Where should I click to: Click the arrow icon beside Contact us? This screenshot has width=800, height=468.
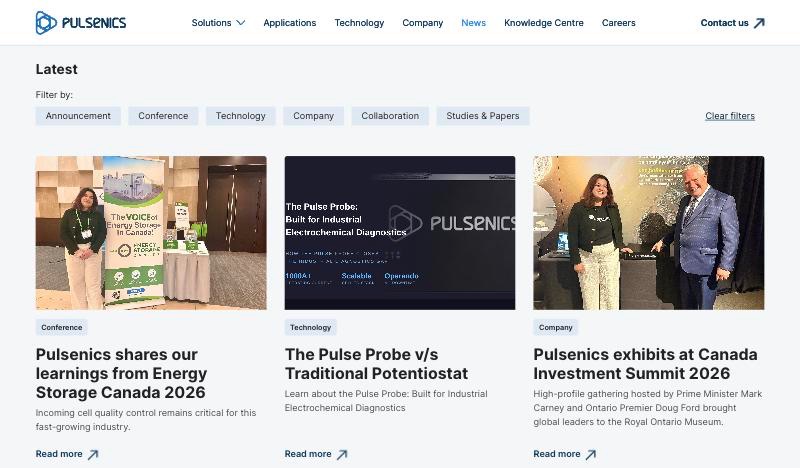759,22
